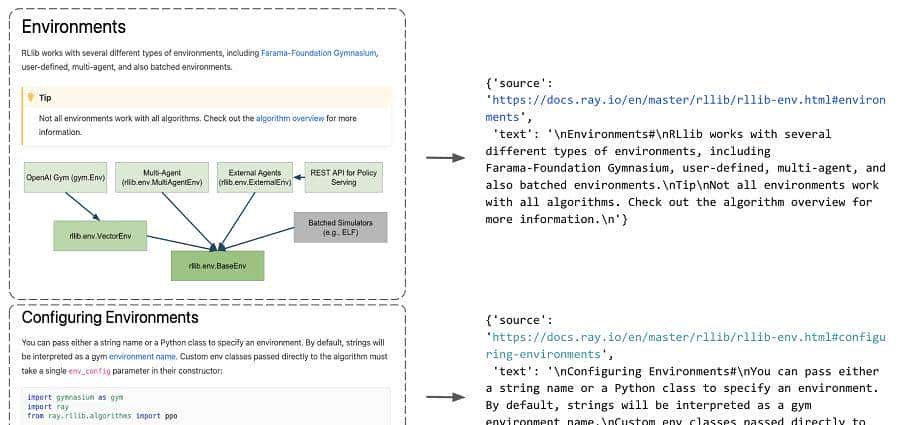Select the rllib.env.BaseEnv node
The width and height of the screenshot is (900, 425).
[x=217, y=265]
